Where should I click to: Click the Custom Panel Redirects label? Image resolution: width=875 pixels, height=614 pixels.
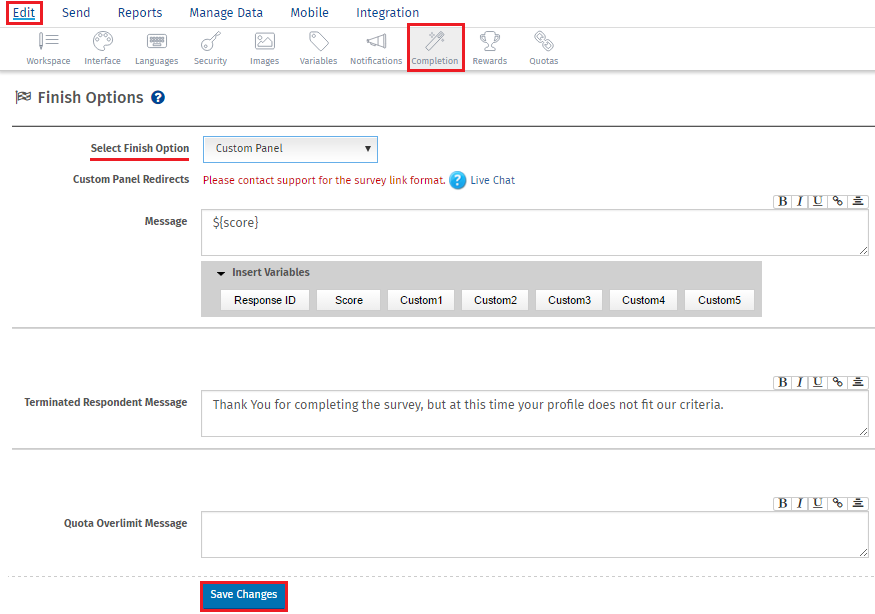tap(131, 179)
